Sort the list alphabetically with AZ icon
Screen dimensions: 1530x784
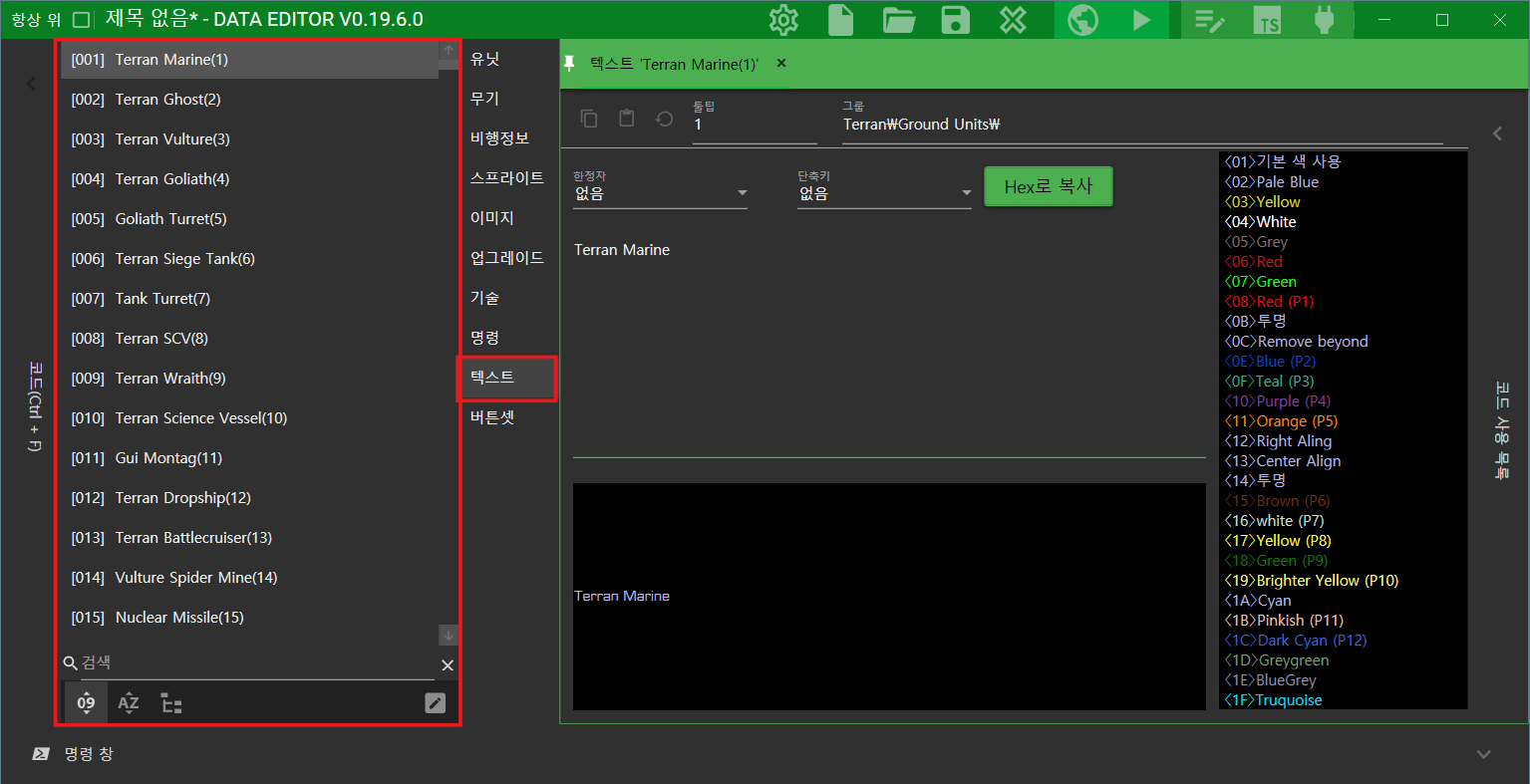[x=129, y=703]
